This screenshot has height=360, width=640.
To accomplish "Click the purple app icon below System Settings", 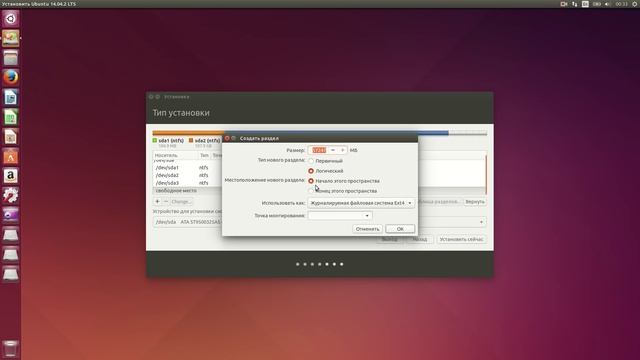I will click(x=11, y=215).
